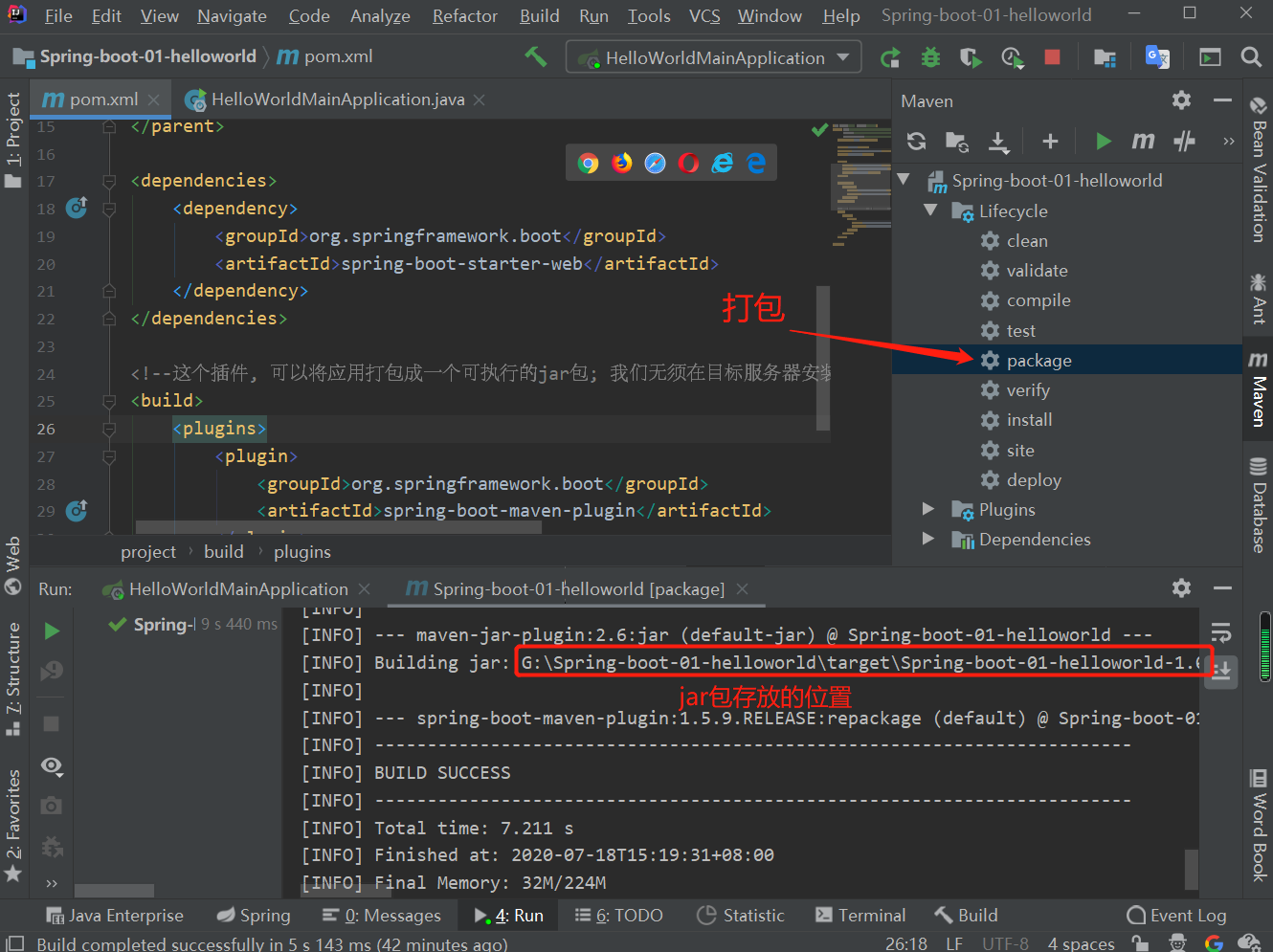Expand the Plugins node in Maven

point(927,509)
